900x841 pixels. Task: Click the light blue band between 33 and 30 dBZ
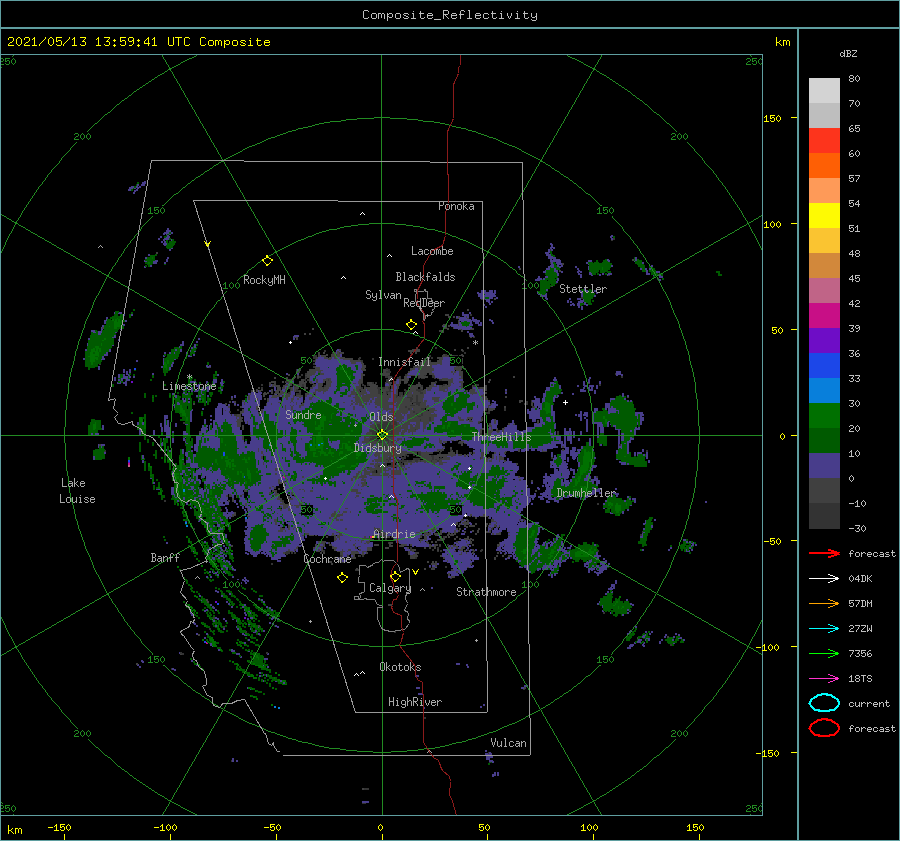pyautogui.click(x=824, y=391)
